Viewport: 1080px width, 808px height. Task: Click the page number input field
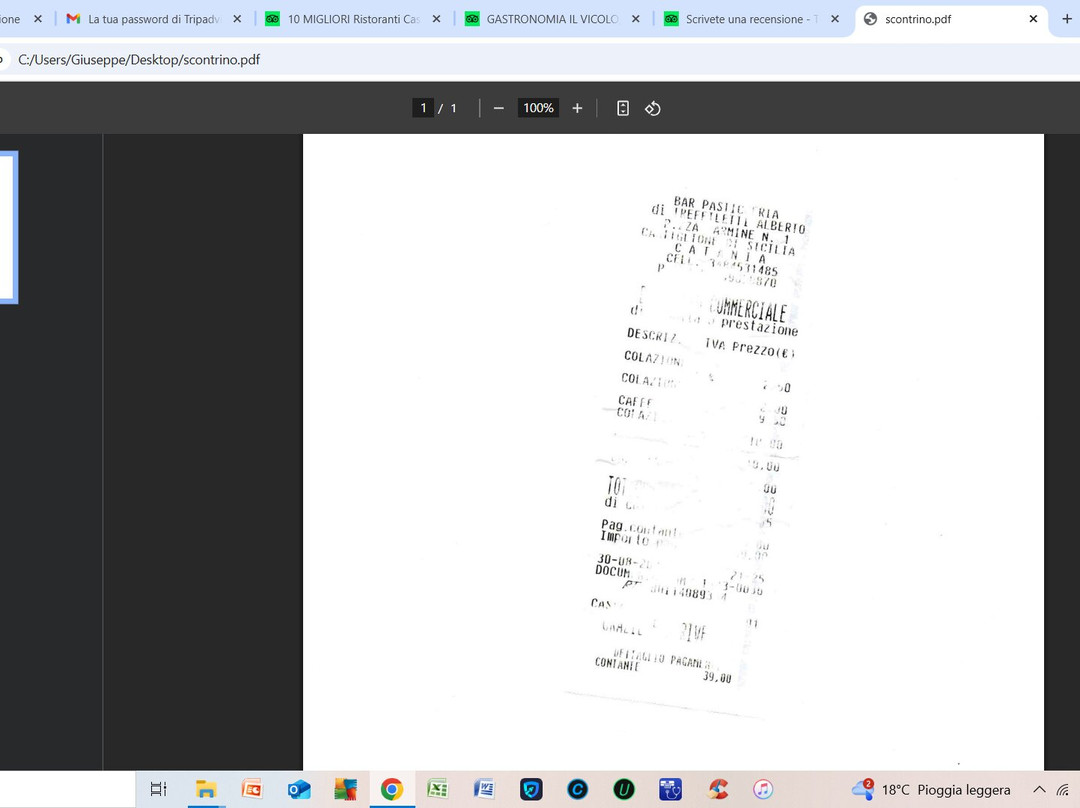pos(423,108)
